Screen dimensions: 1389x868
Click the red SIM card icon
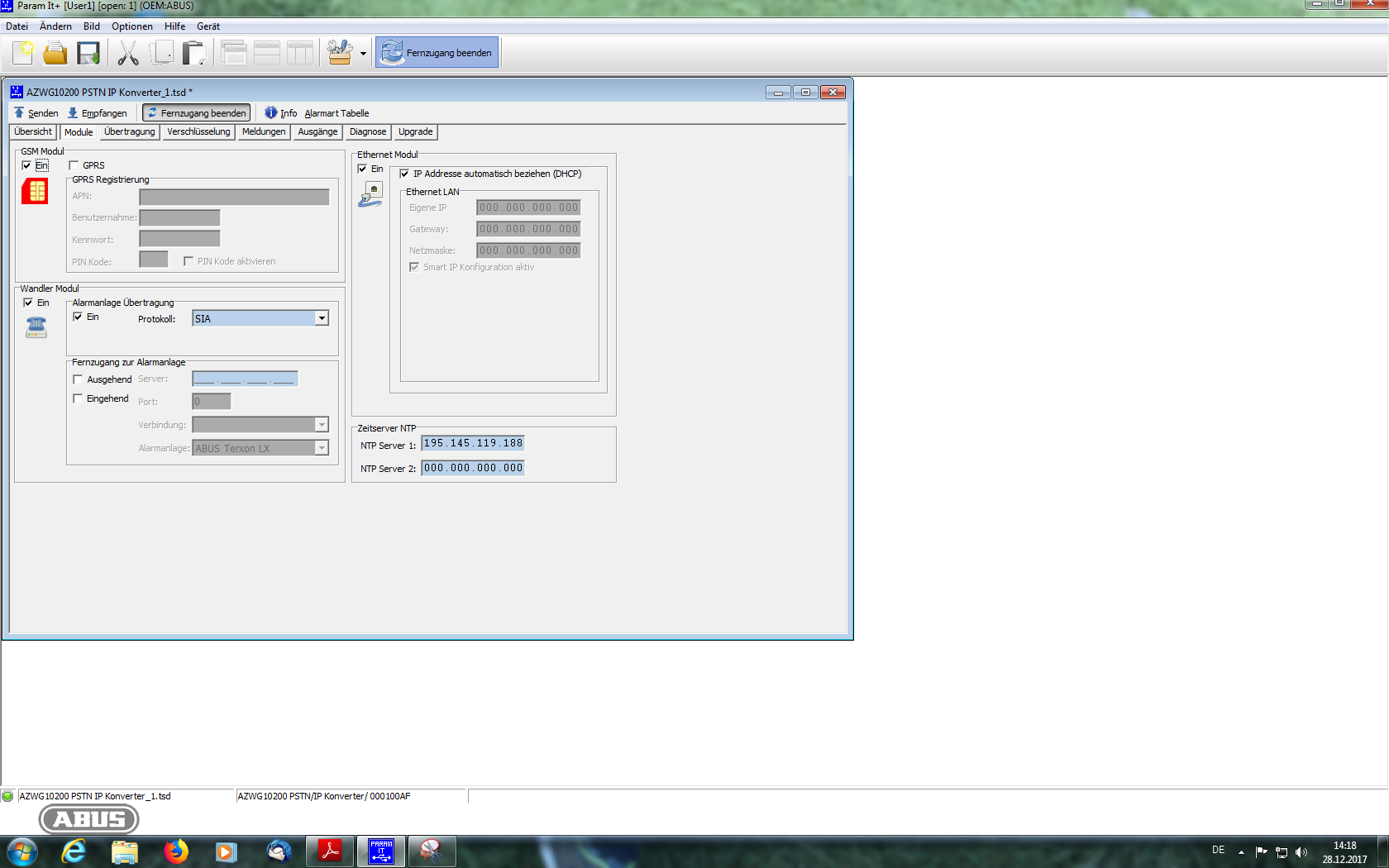coord(35,192)
